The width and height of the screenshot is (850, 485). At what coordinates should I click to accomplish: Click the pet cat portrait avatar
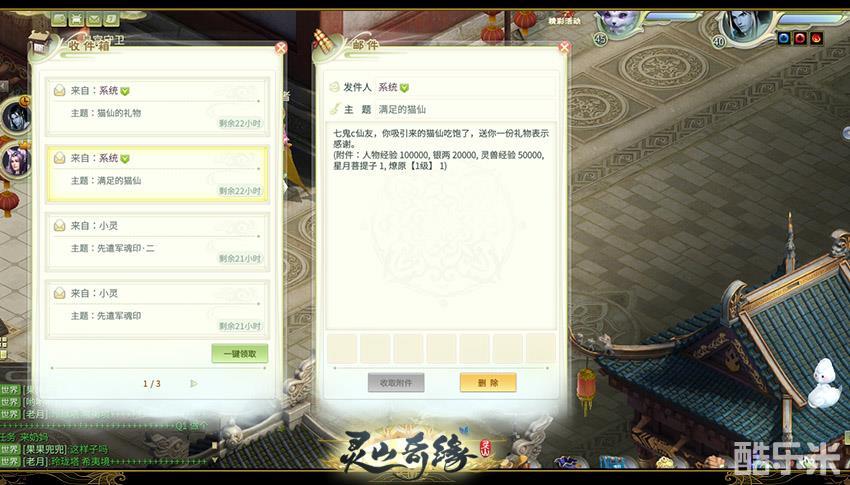tap(616, 23)
